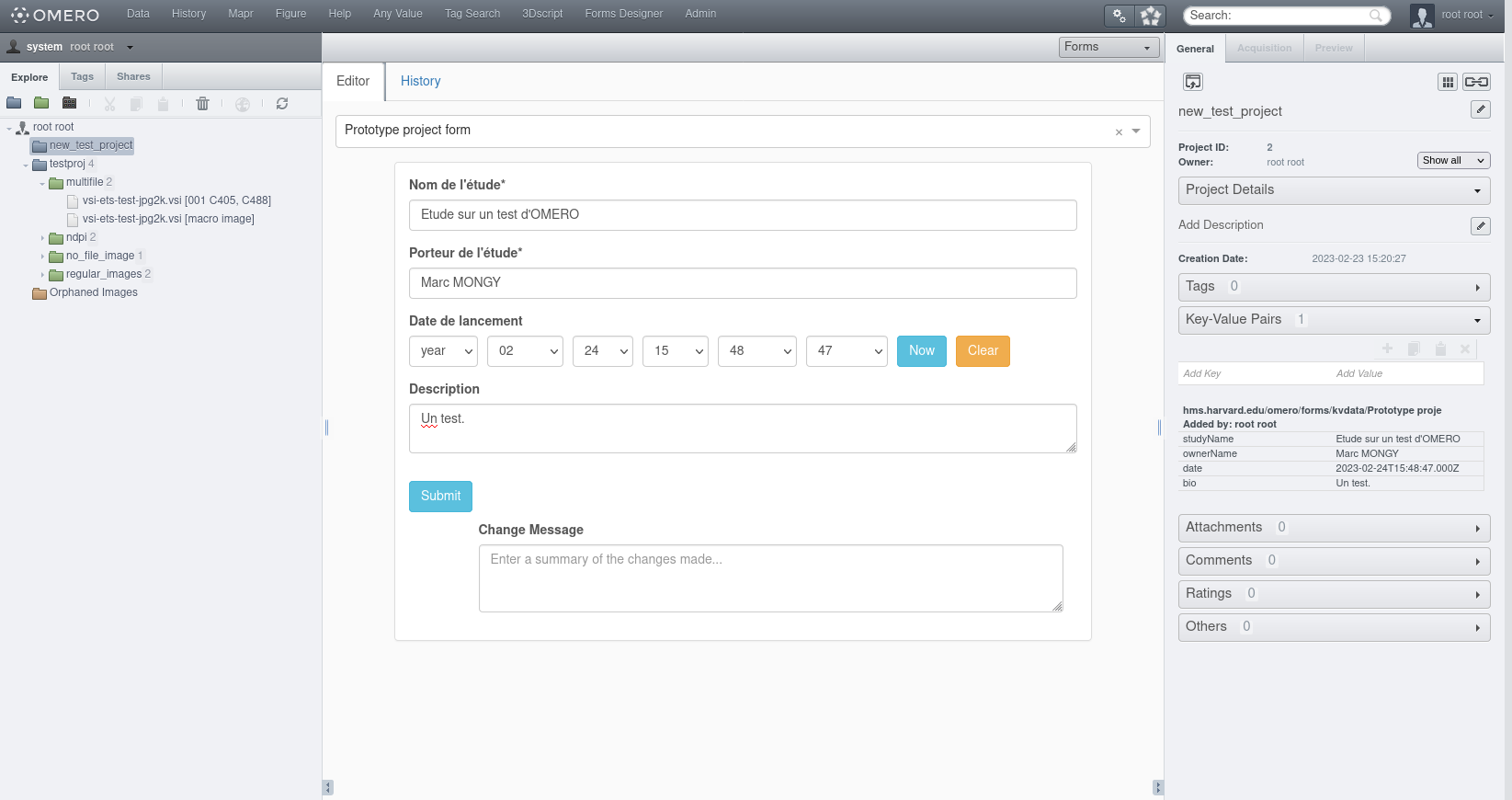Screen dimensions: 1512x800
Task: Collapse the left panel using bottom arrow
Action: pyautogui.click(x=328, y=787)
